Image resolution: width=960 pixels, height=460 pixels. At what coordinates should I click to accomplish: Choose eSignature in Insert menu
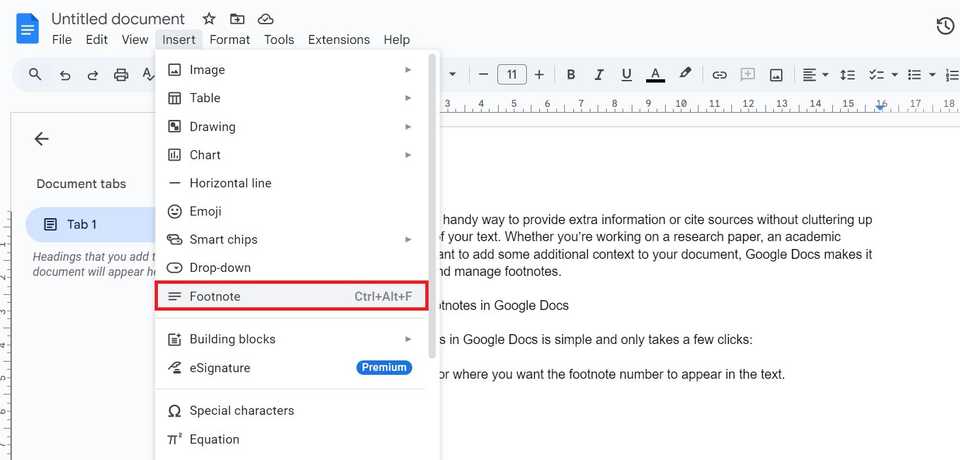point(291,368)
